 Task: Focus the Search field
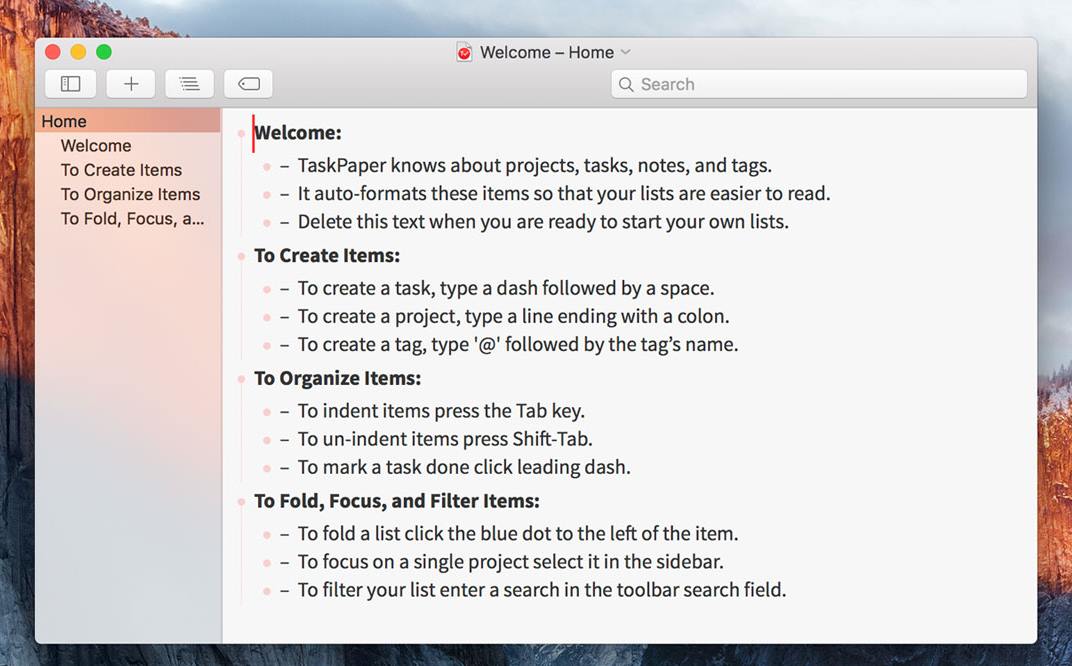pyautogui.click(x=819, y=84)
